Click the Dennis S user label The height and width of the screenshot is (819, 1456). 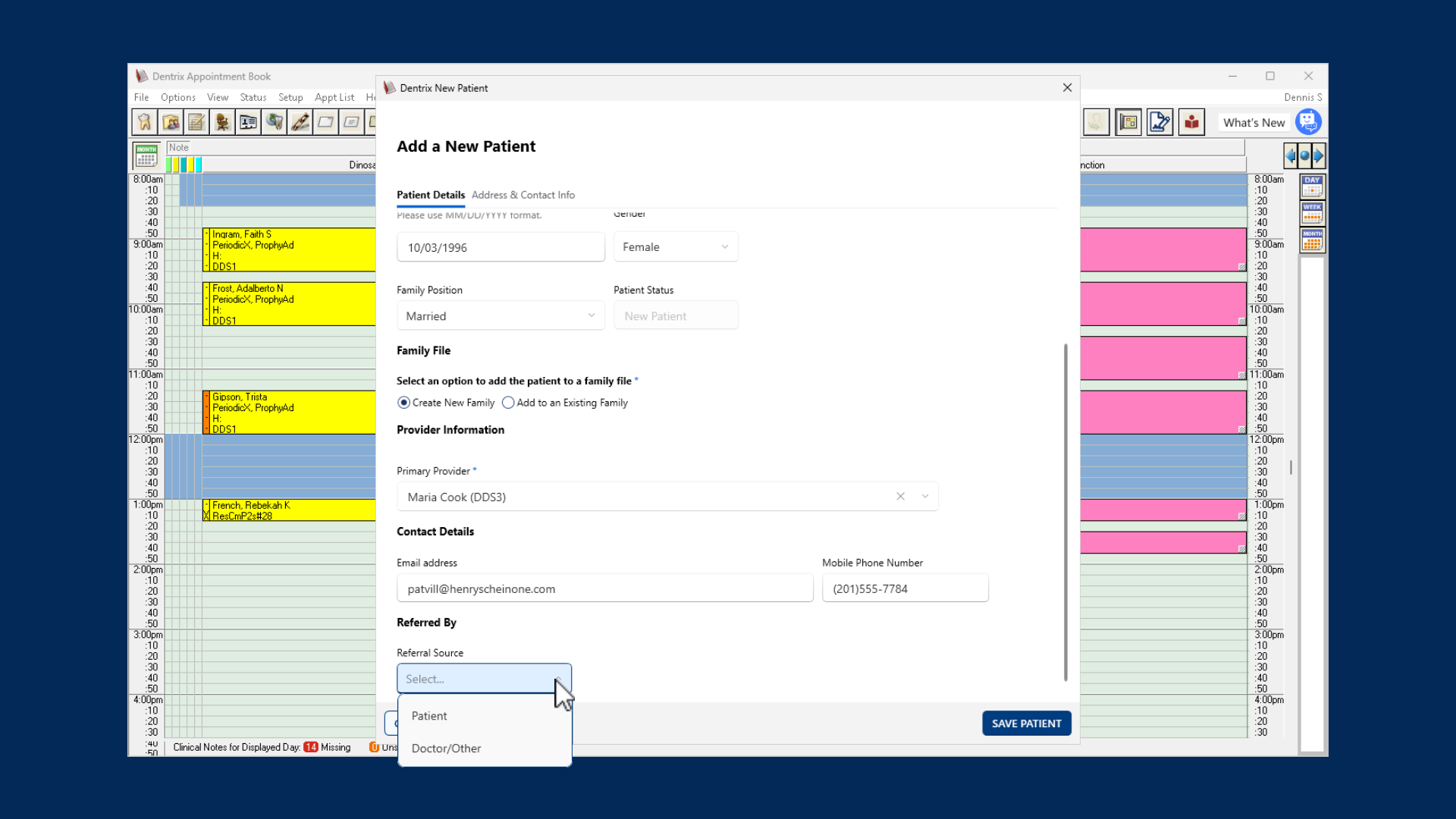[1303, 97]
